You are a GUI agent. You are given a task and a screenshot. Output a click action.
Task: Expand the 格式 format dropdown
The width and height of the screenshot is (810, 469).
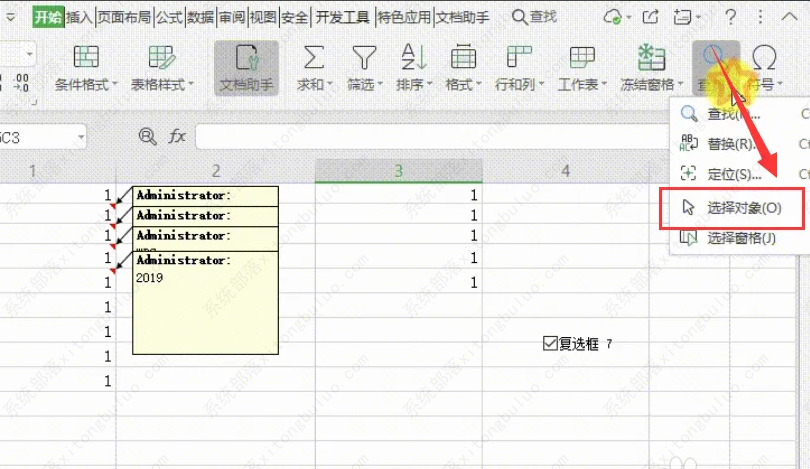coord(462,85)
